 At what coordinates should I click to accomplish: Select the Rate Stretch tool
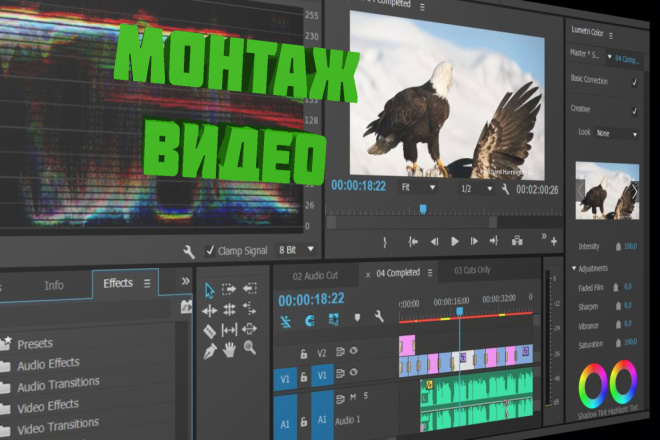coord(249,308)
